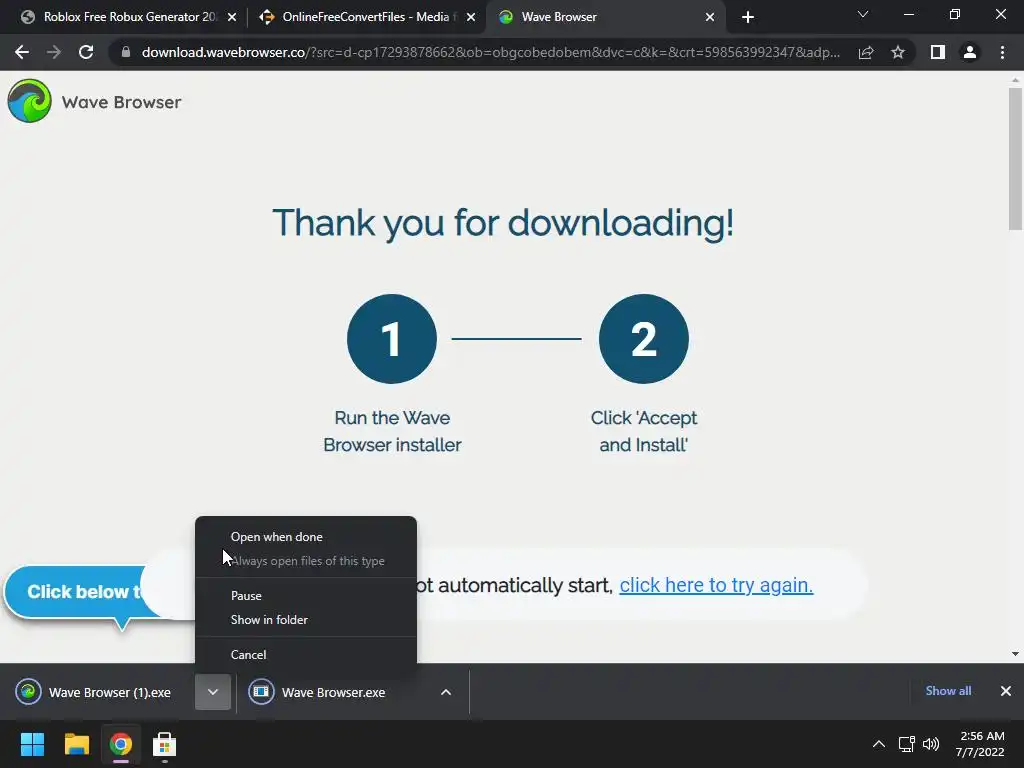The height and width of the screenshot is (768, 1024).
Task: Open the Chrome three-dot menu
Action: tap(1002, 52)
